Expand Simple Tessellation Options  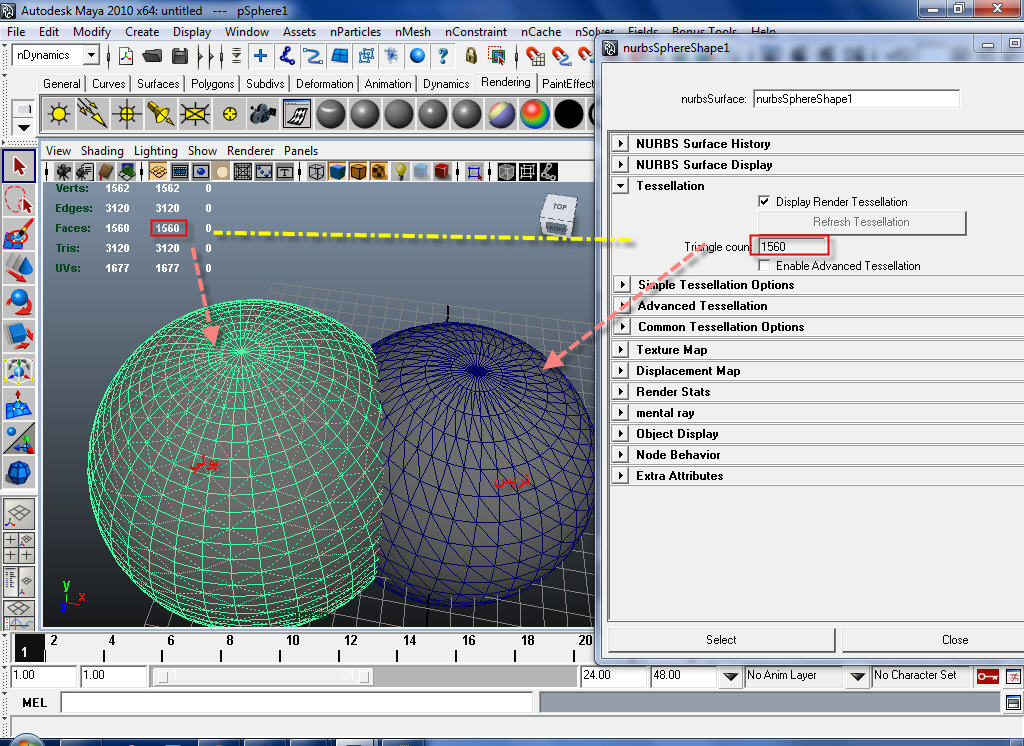622,285
